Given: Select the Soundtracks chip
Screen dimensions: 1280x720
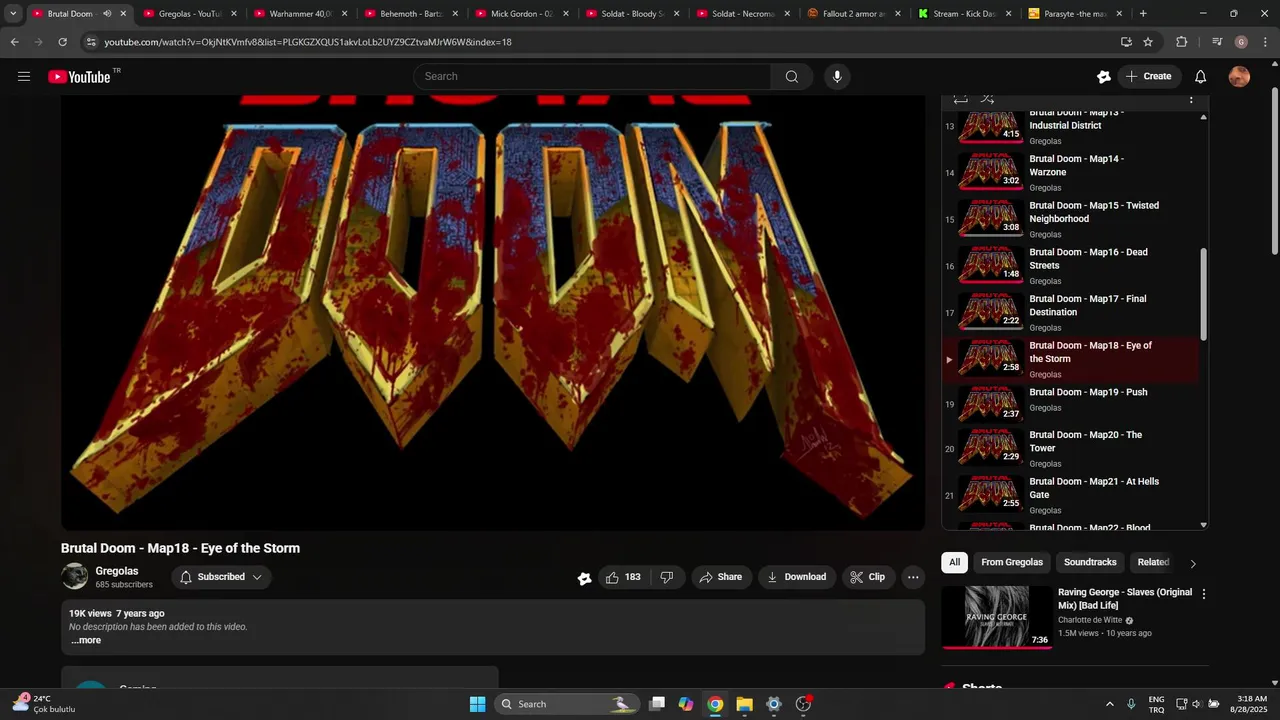Looking at the screenshot, I should pyautogui.click(x=1090, y=562).
